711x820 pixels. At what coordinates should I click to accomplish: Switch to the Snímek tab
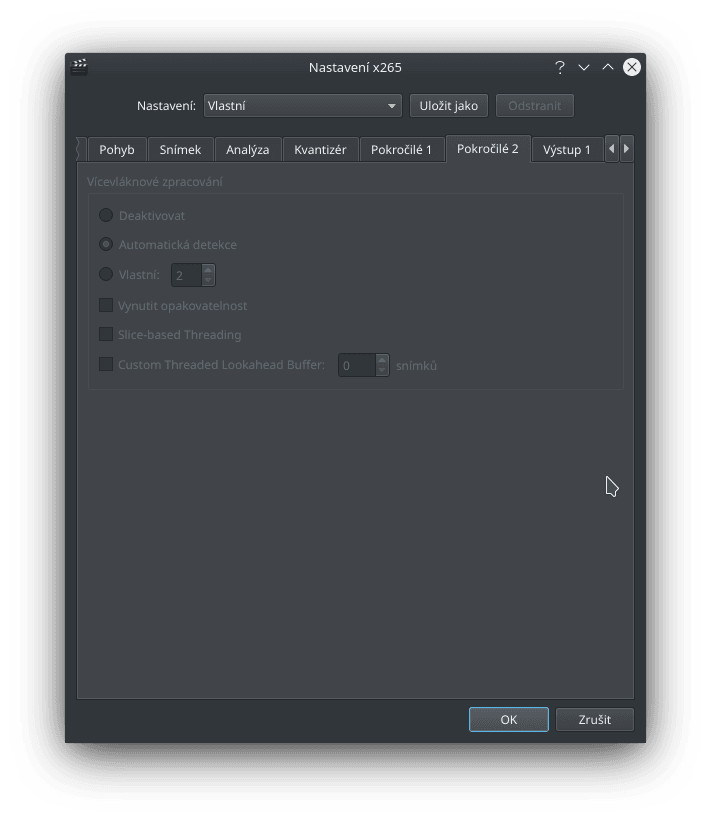click(180, 150)
